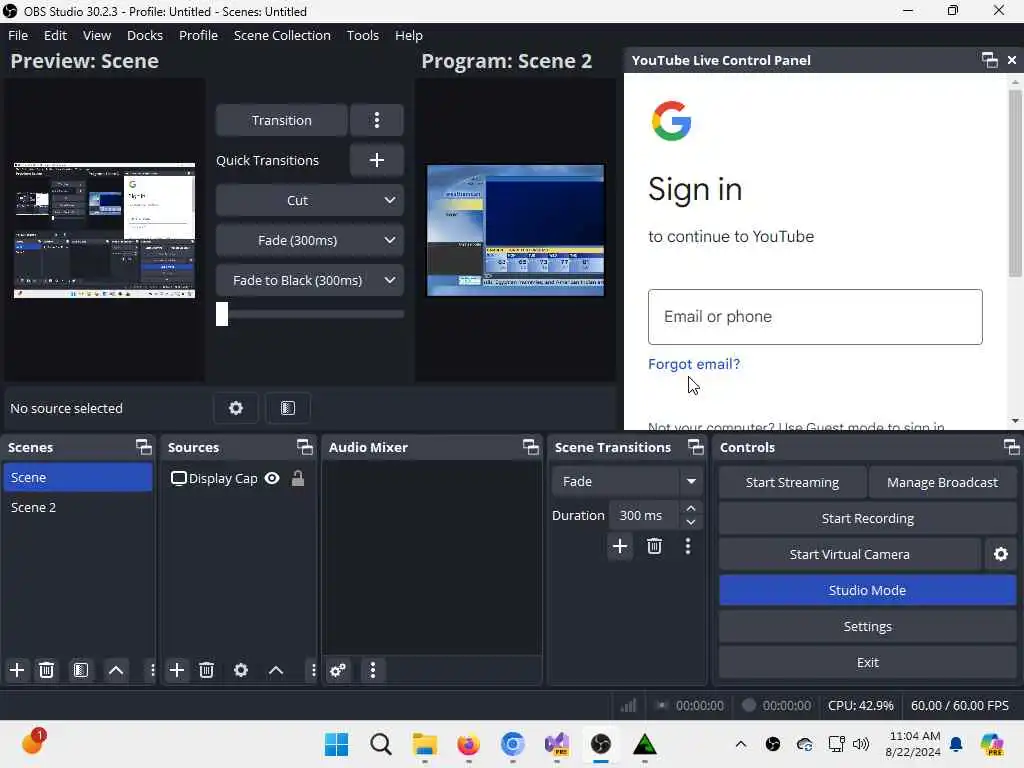Image resolution: width=1024 pixels, height=768 pixels.
Task: Click Start Recording
Action: tap(867, 519)
